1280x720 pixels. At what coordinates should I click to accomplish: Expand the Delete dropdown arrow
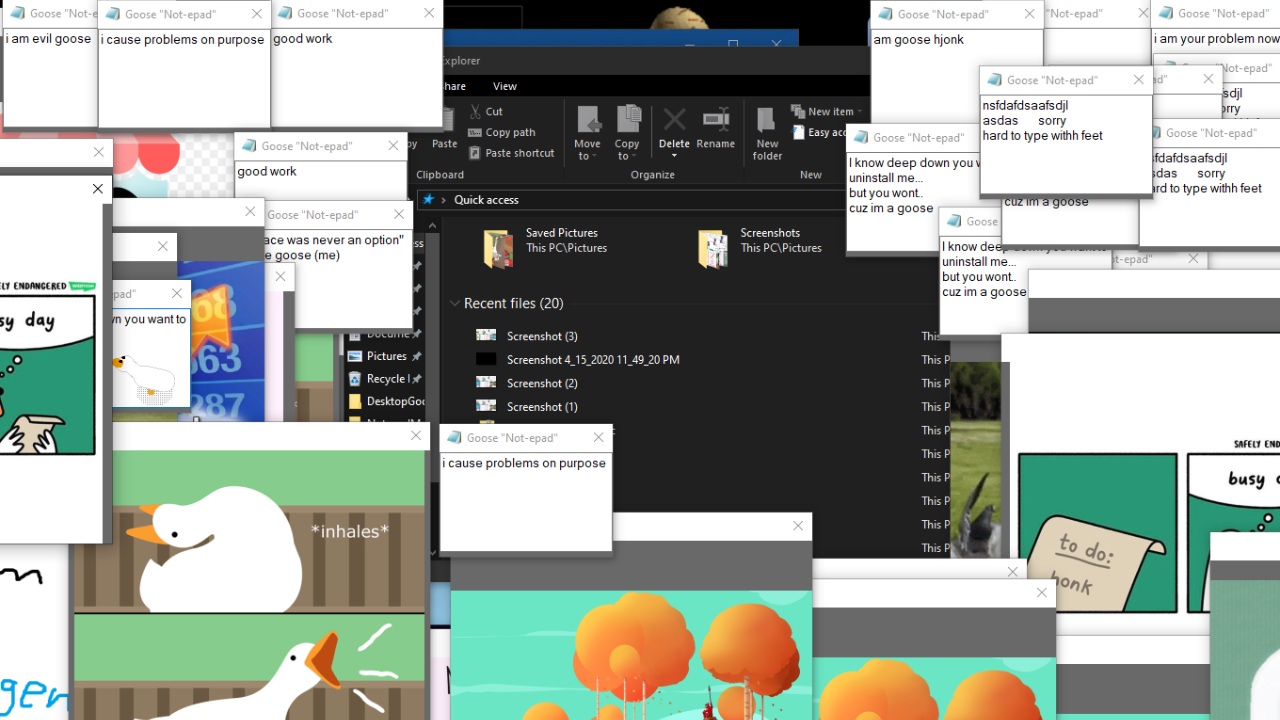coord(674,156)
